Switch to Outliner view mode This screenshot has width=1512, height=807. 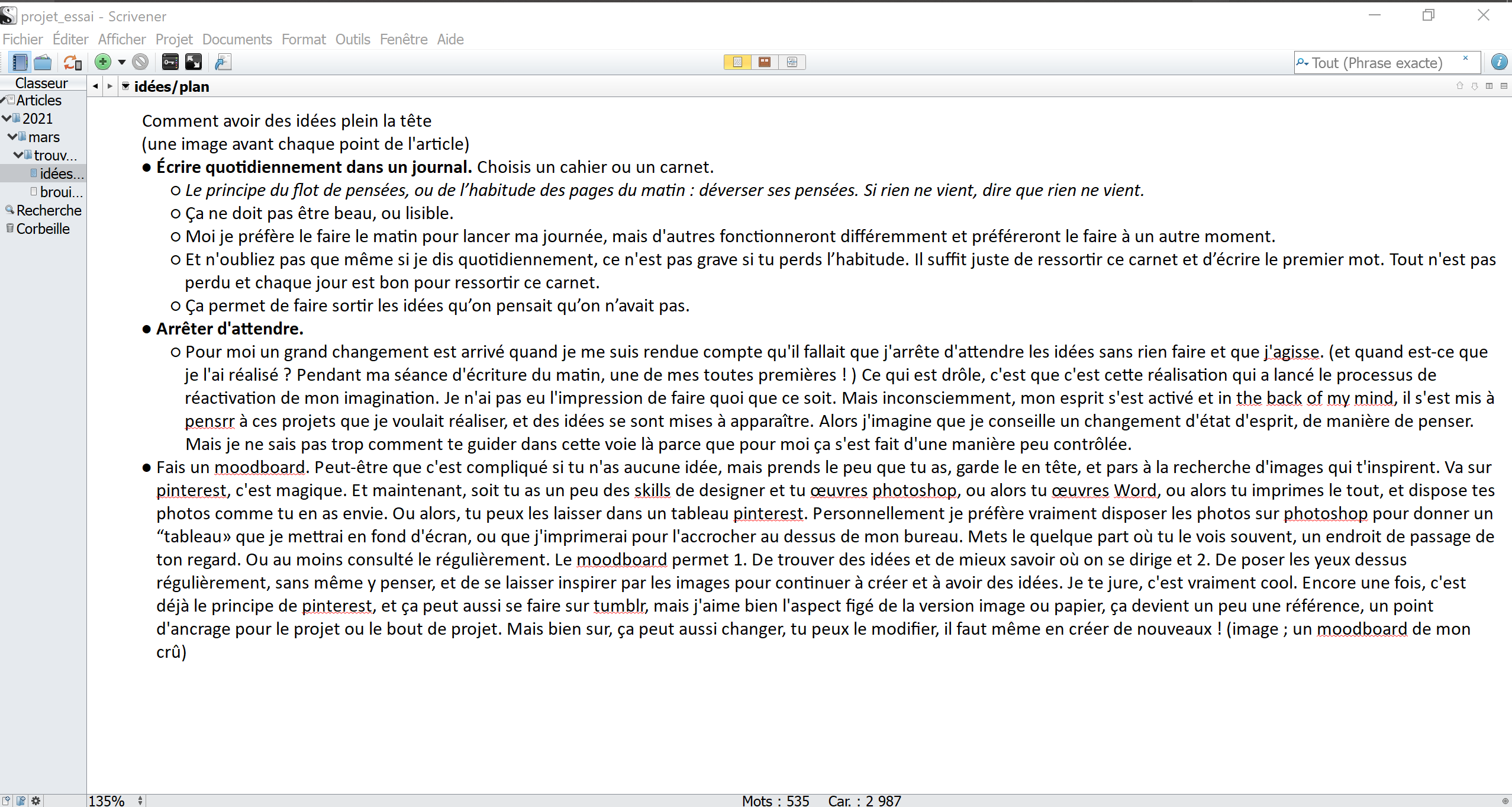pos(792,62)
